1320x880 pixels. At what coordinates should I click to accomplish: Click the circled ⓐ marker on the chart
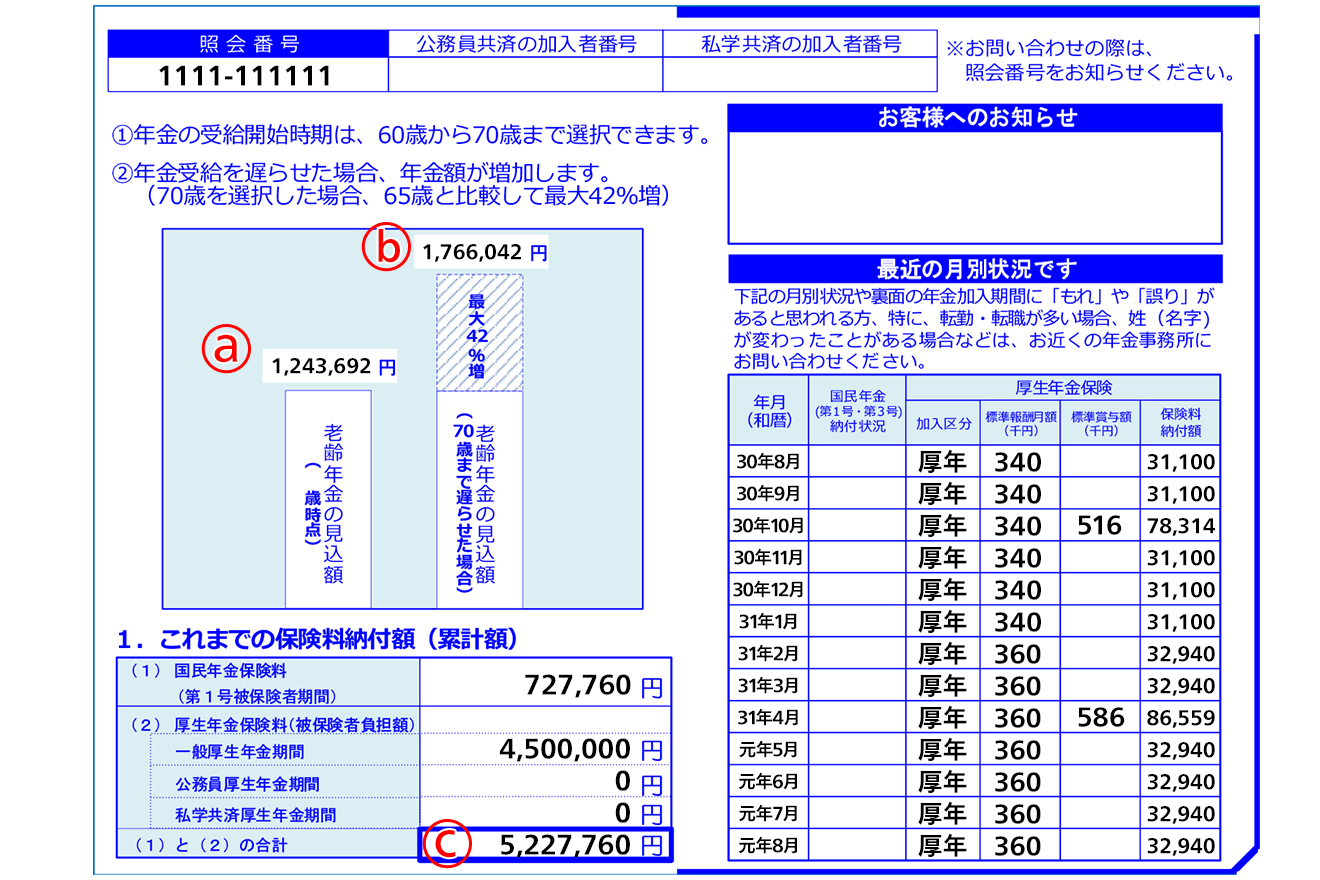click(x=229, y=349)
